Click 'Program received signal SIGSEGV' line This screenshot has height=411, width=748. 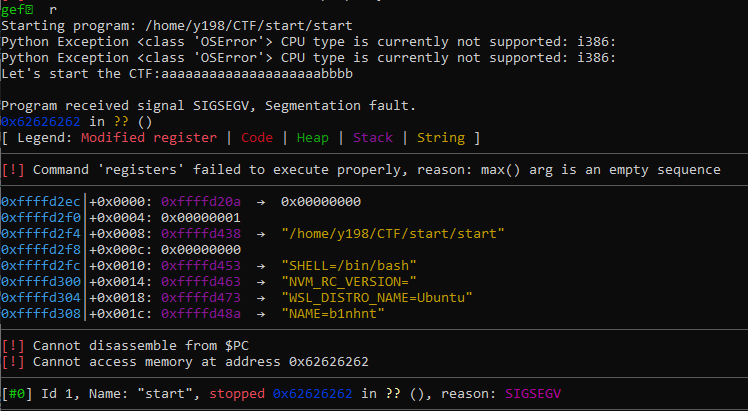pos(208,106)
